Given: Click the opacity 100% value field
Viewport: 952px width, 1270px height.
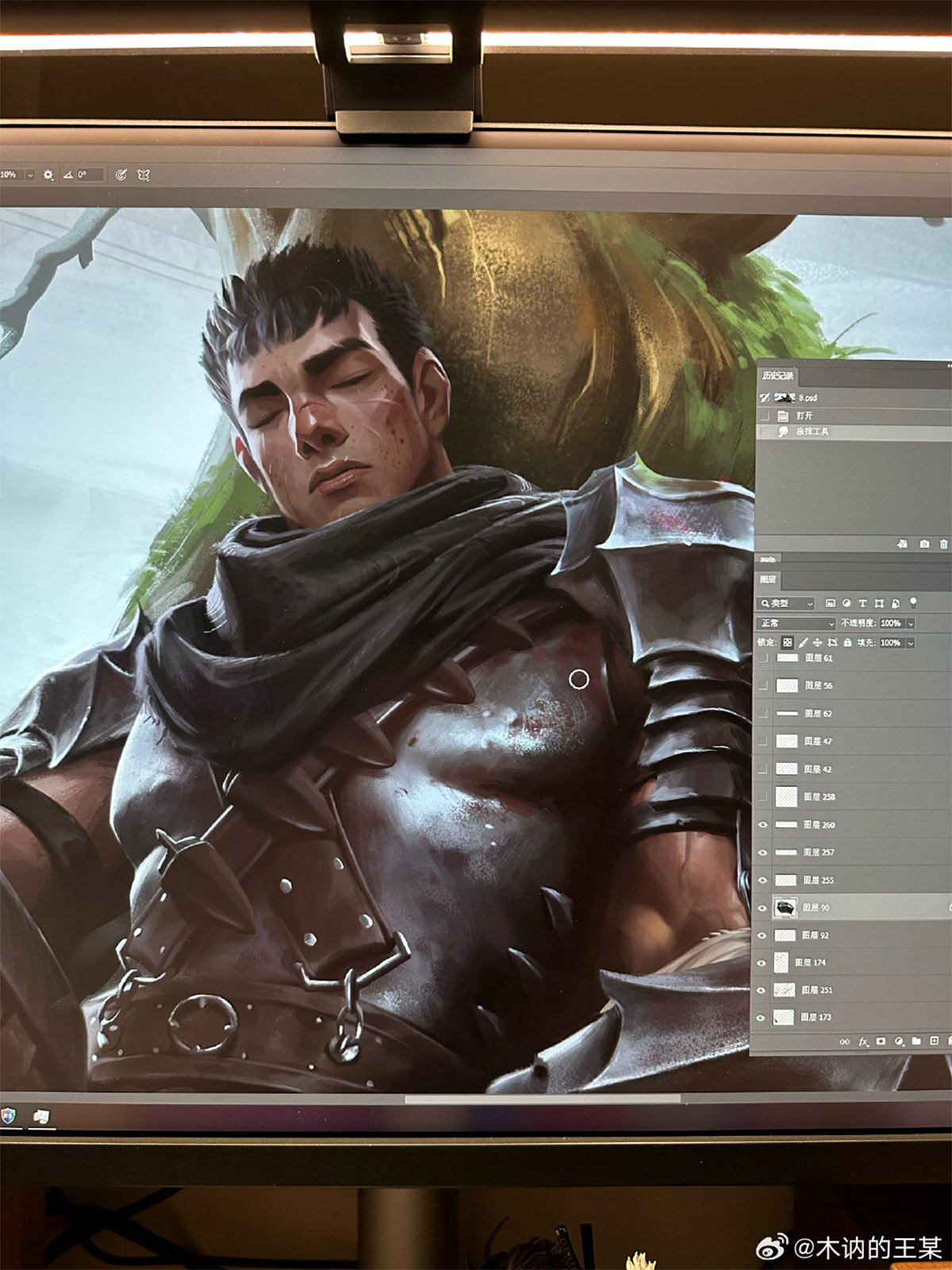Looking at the screenshot, I should 892,623.
